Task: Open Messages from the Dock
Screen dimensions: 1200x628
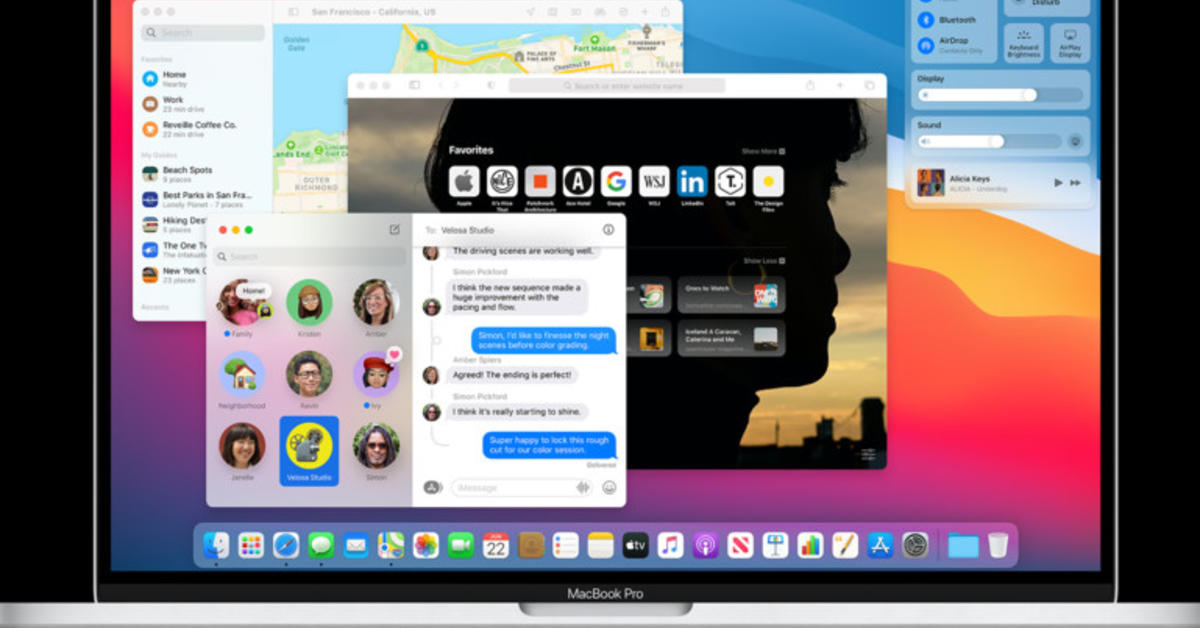Action: (x=321, y=545)
